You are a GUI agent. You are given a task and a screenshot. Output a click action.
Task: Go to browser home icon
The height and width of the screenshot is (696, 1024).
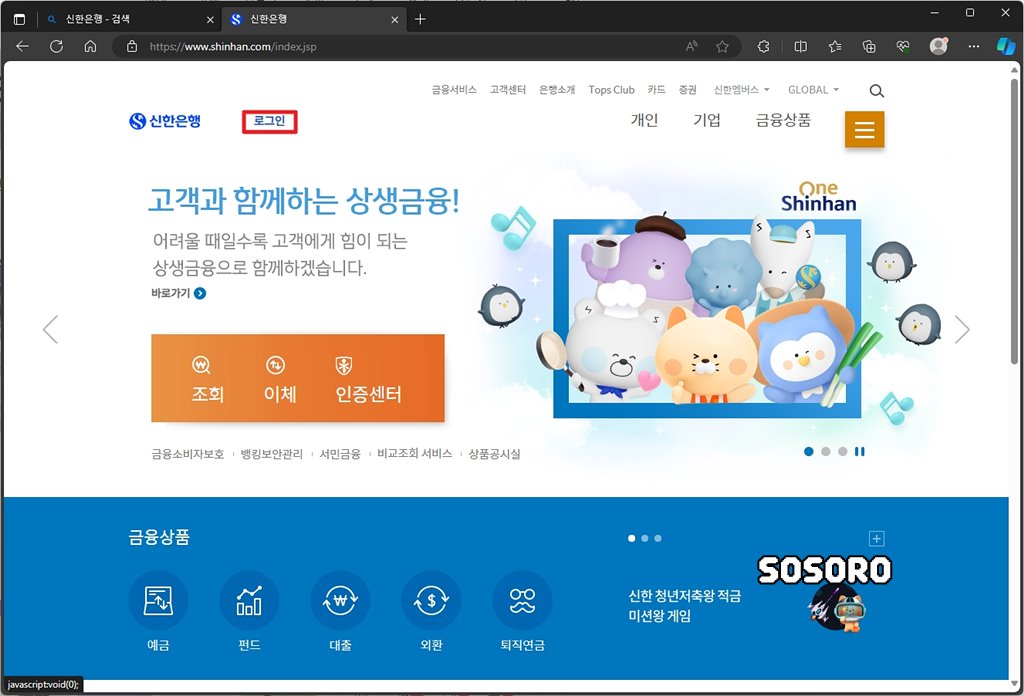[x=91, y=46]
